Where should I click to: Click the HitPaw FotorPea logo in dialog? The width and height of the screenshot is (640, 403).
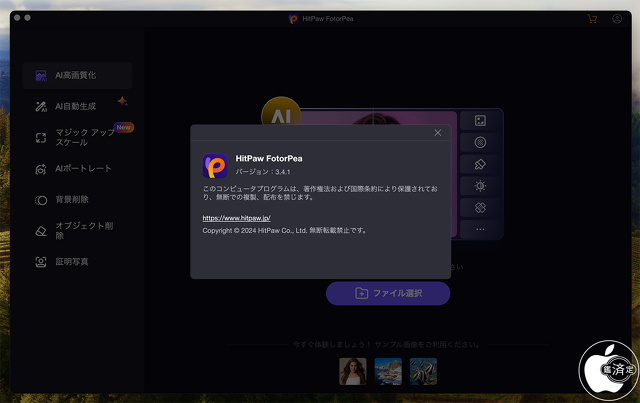pos(215,166)
